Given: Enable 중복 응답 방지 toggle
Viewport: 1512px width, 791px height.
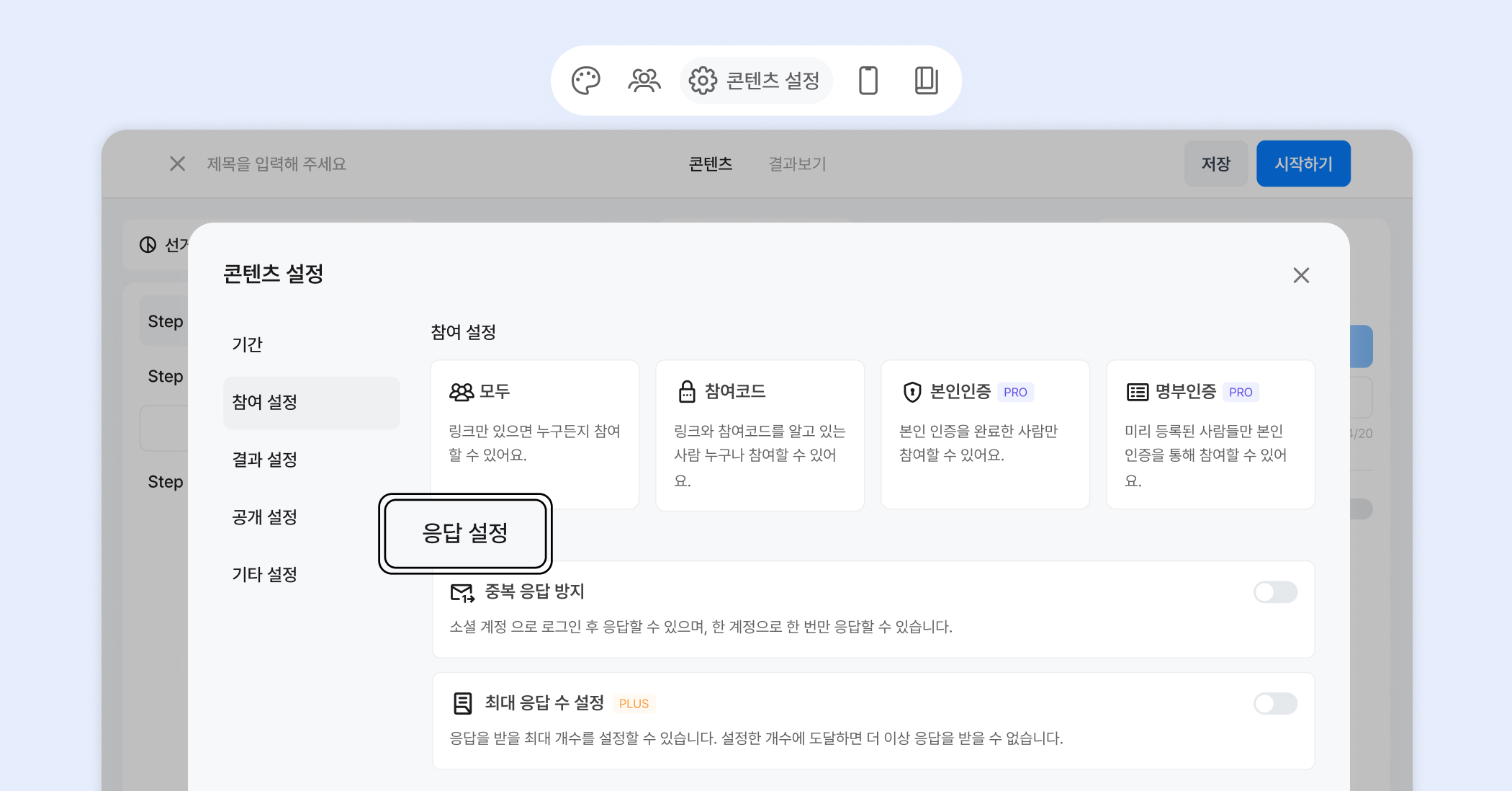Looking at the screenshot, I should [1274, 592].
